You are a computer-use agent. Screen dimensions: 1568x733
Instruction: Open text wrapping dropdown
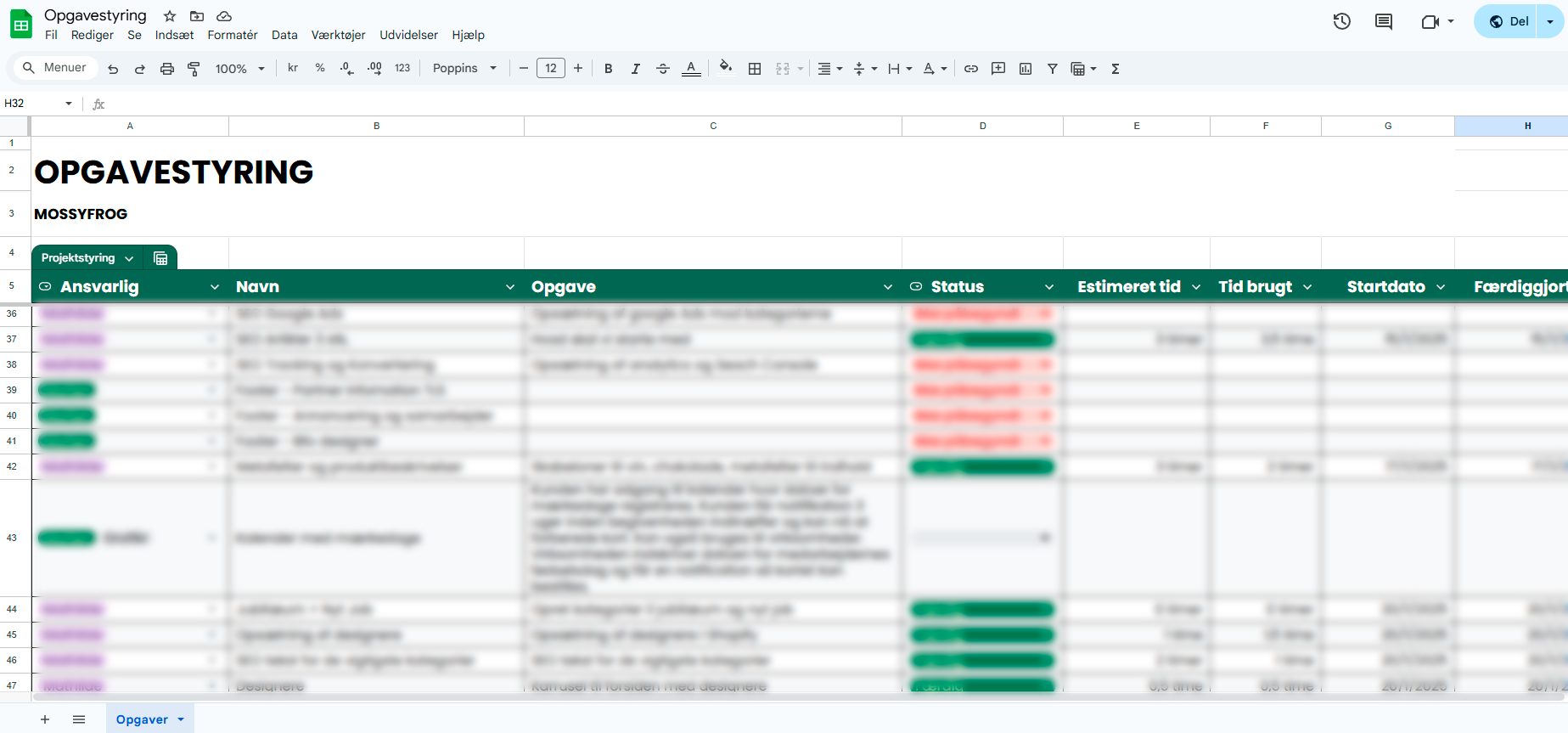(899, 69)
